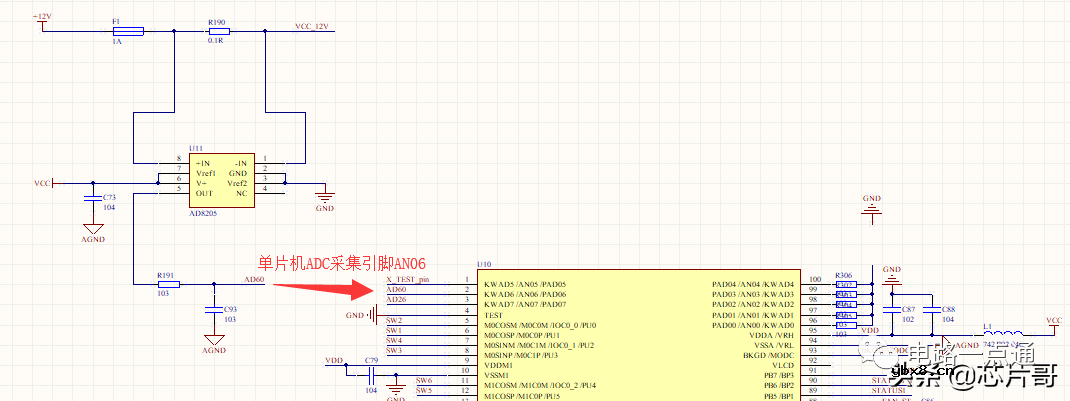Click the X_TEST_pin net label
1070x401 pixels.
407,280
